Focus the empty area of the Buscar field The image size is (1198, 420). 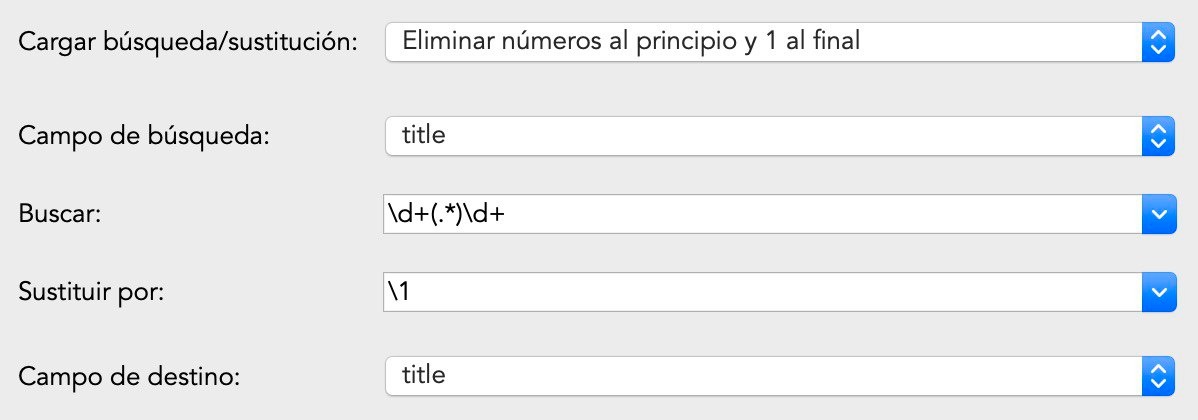tap(800, 214)
